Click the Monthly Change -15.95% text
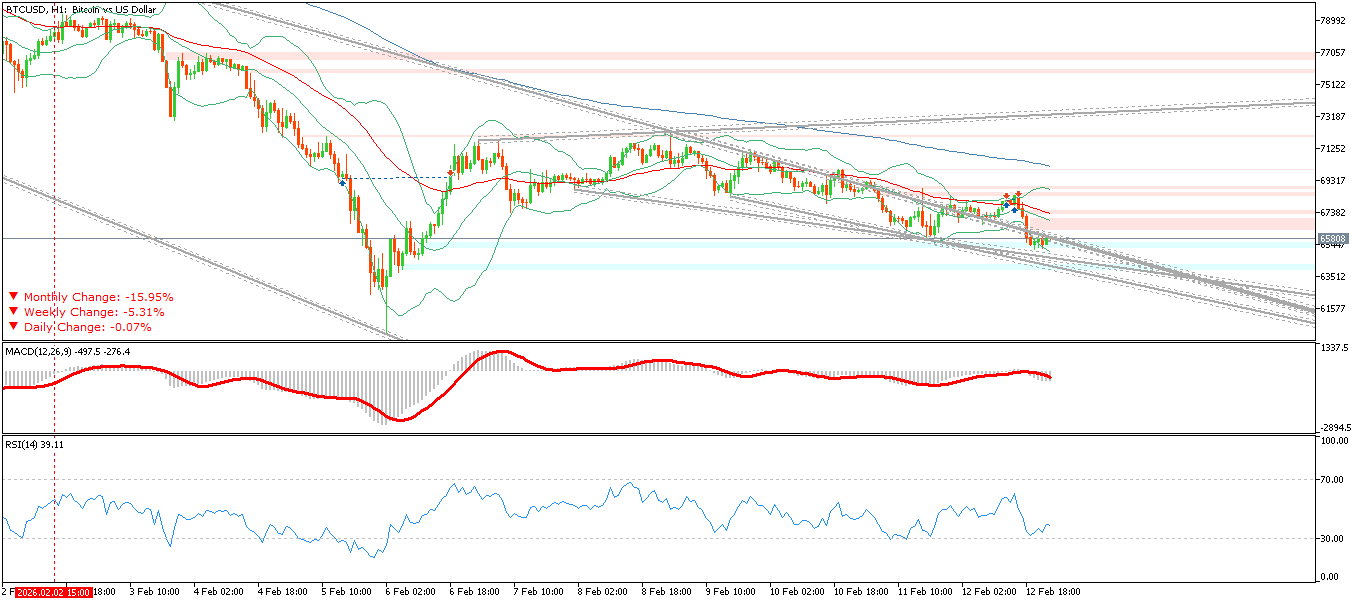 pos(98,297)
